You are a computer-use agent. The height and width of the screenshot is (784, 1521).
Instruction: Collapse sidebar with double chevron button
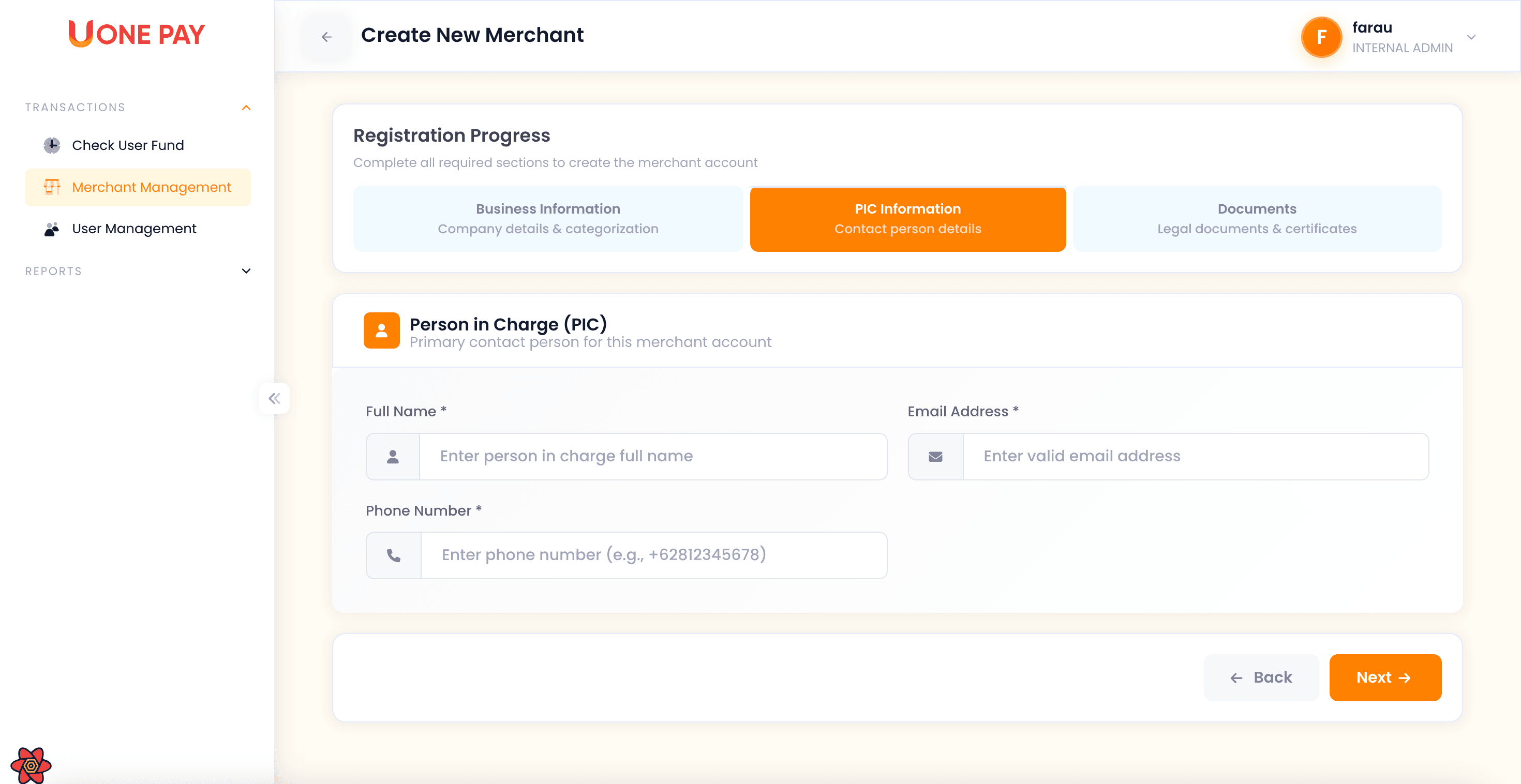click(x=274, y=399)
